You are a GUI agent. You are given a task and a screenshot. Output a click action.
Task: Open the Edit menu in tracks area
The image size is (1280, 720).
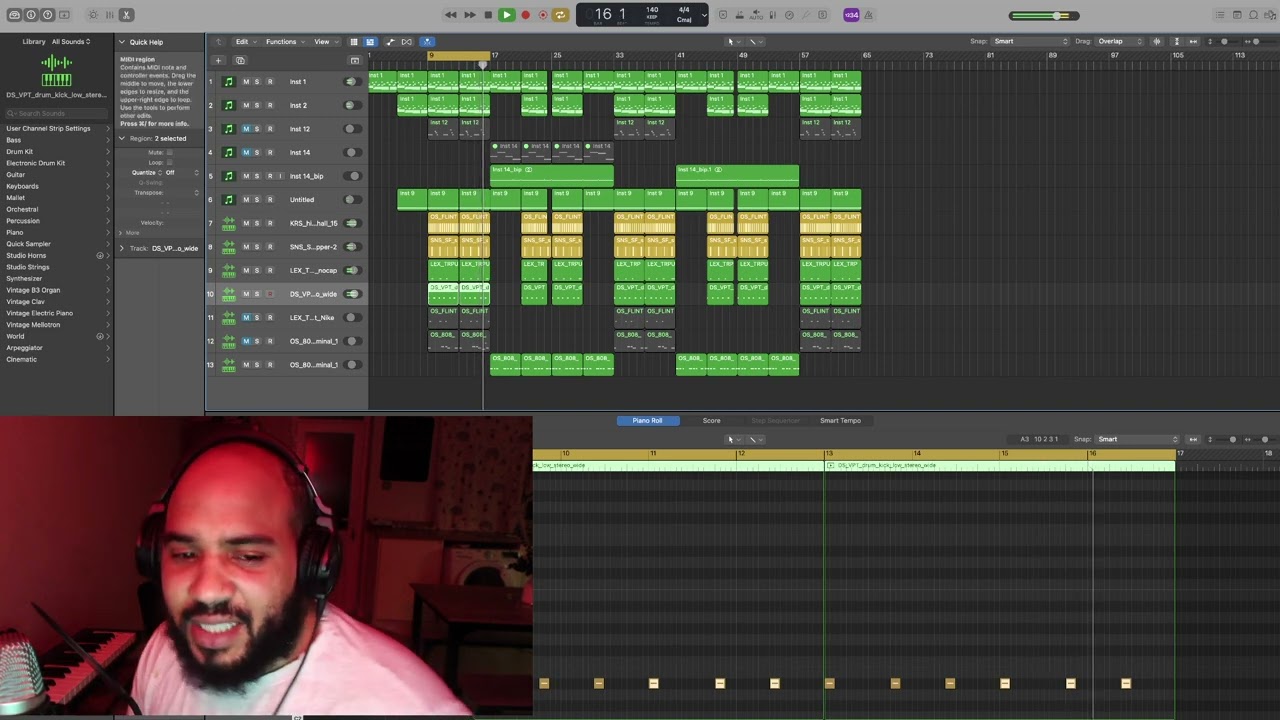coord(244,42)
